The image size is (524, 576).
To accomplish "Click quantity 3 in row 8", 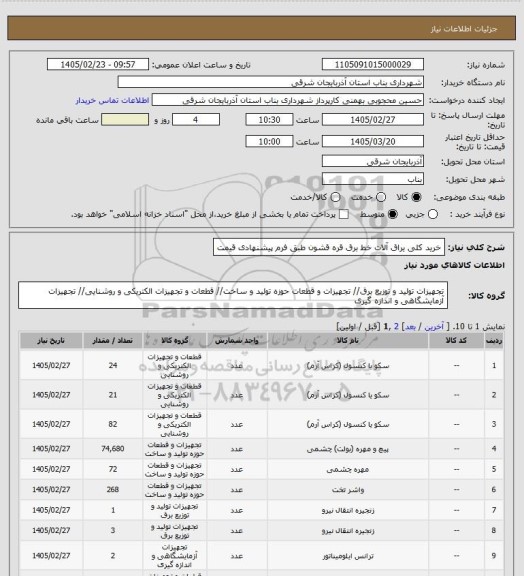I will click(113, 530).
